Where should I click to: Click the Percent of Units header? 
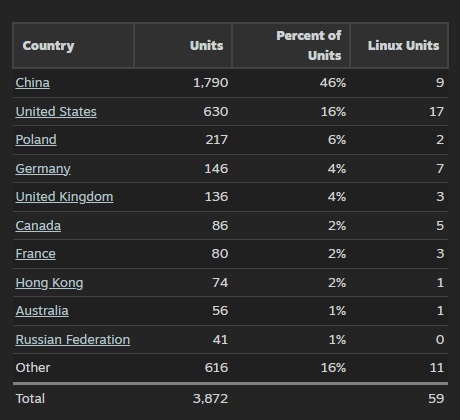click(x=309, y=46)
